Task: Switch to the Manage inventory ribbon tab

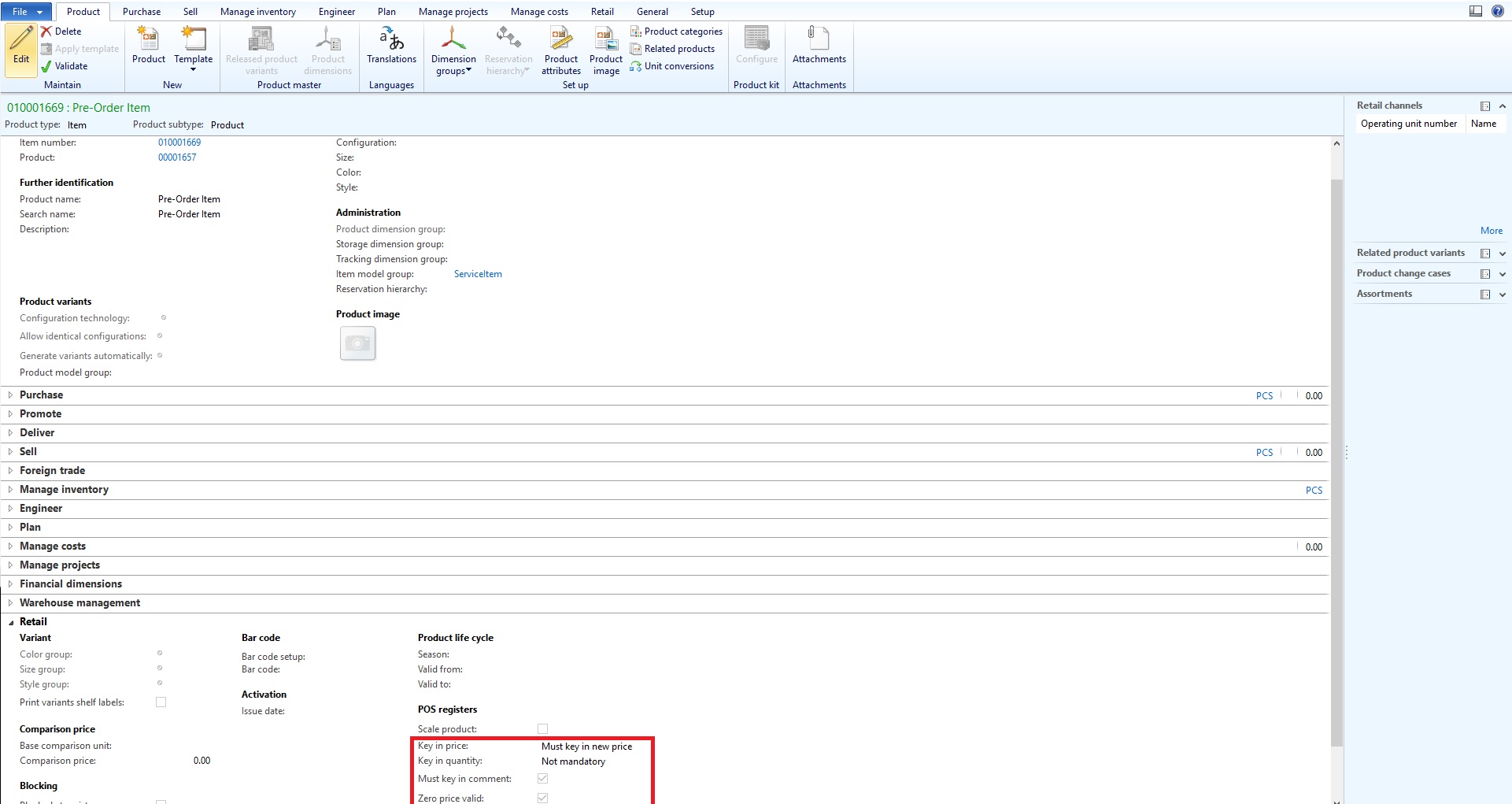Action: (258, 12)
